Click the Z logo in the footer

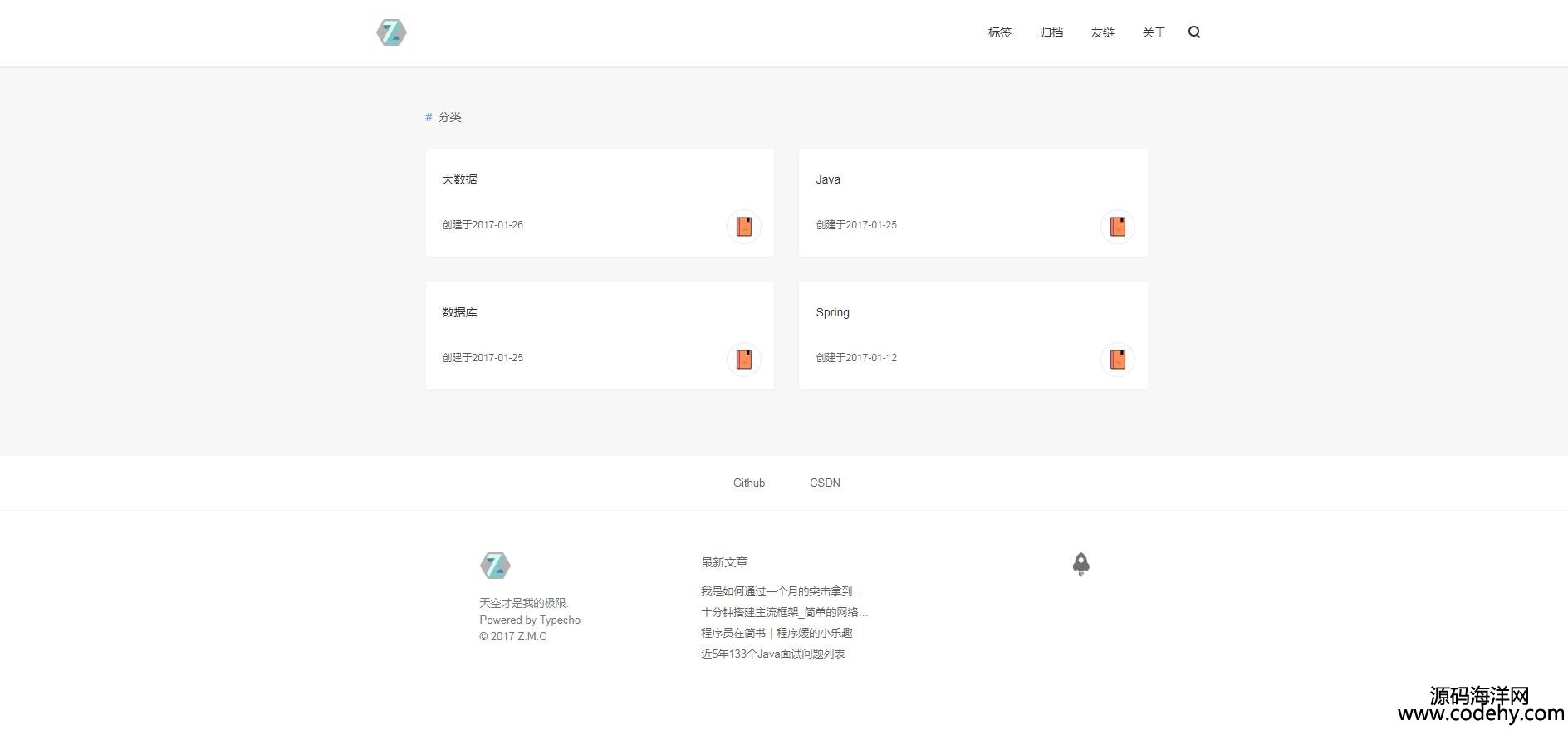[x=495, y=566]
